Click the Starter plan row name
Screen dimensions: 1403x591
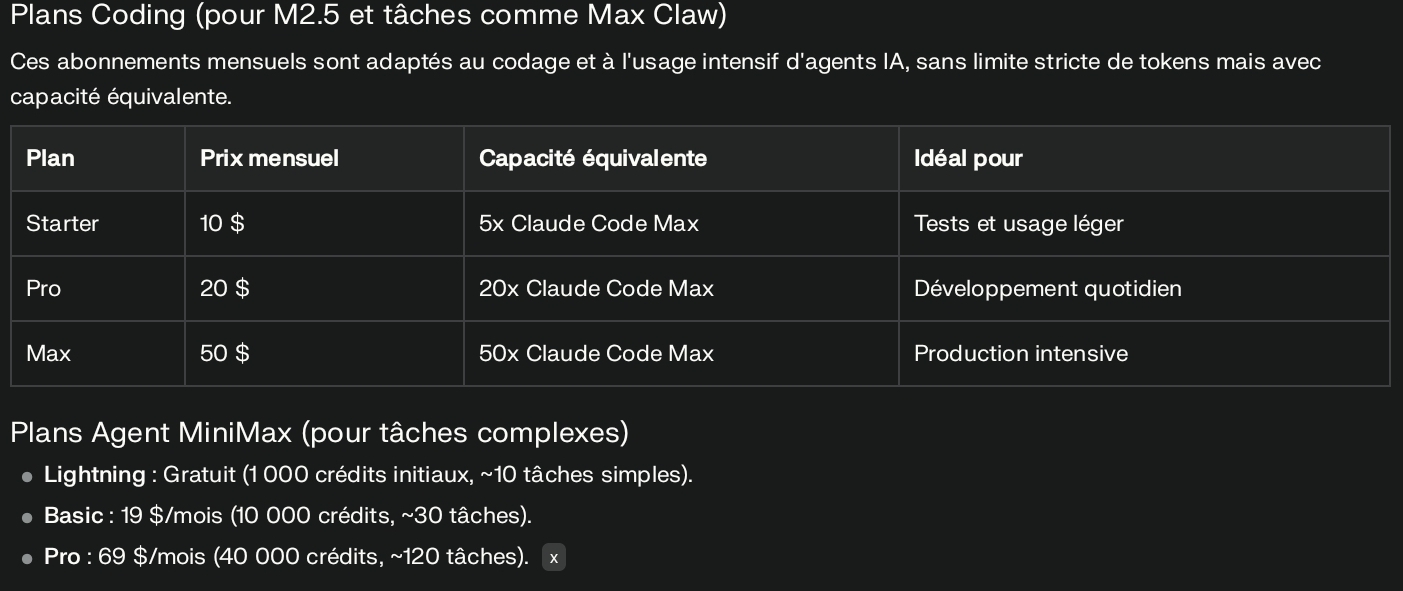coord(98,223)
